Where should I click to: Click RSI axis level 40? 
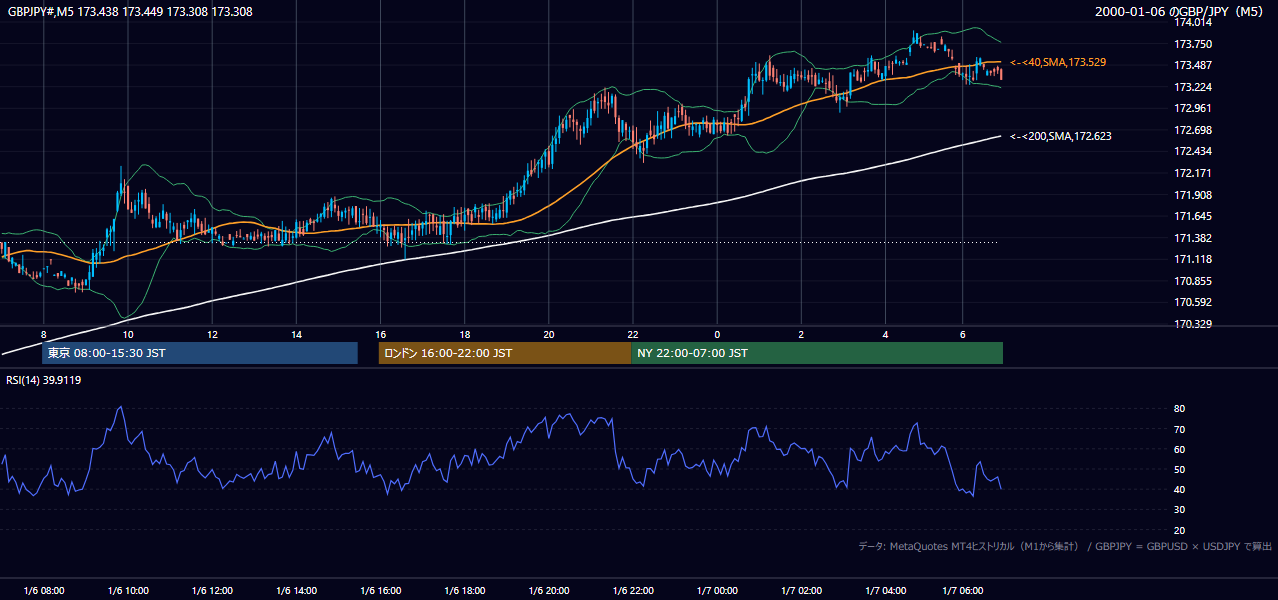1179,489
